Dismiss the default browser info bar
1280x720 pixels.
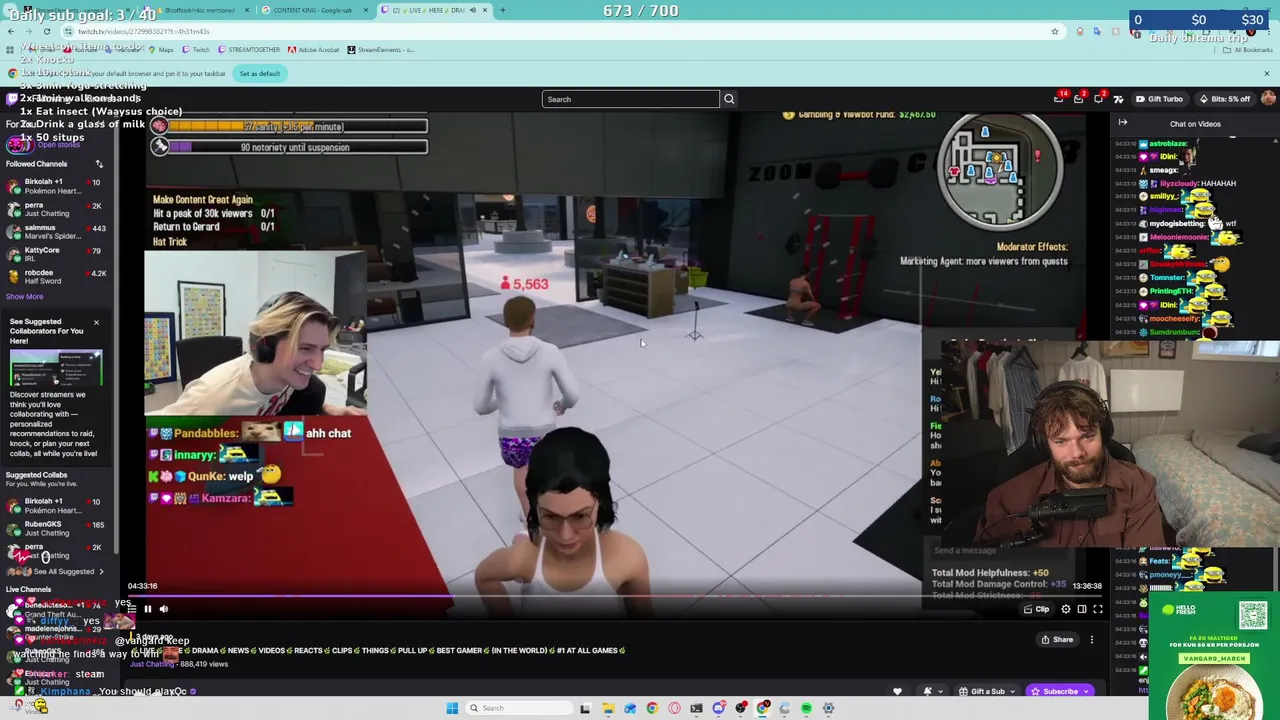click(x=1266, y=73)
